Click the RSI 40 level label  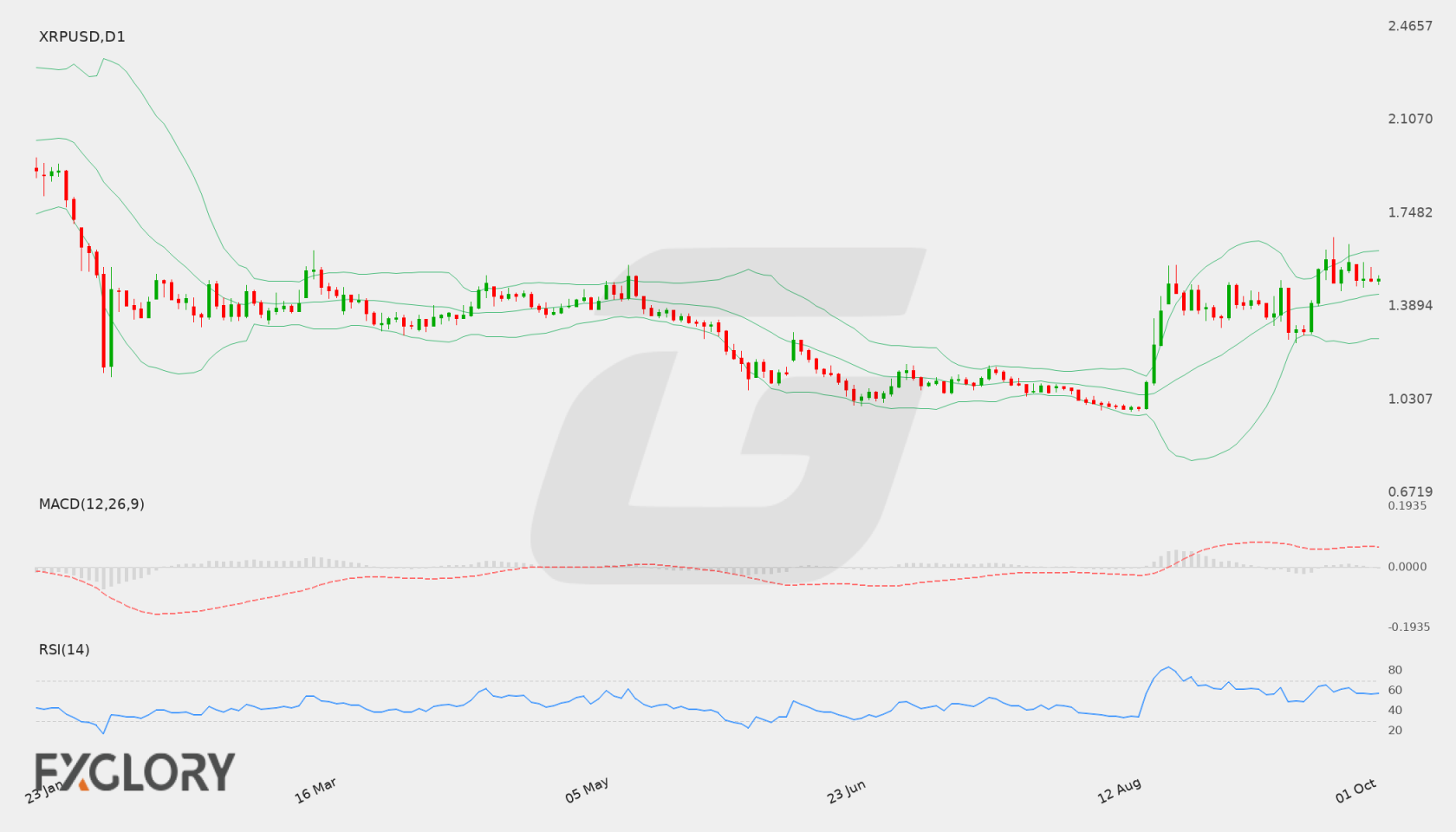[1395, 710]
